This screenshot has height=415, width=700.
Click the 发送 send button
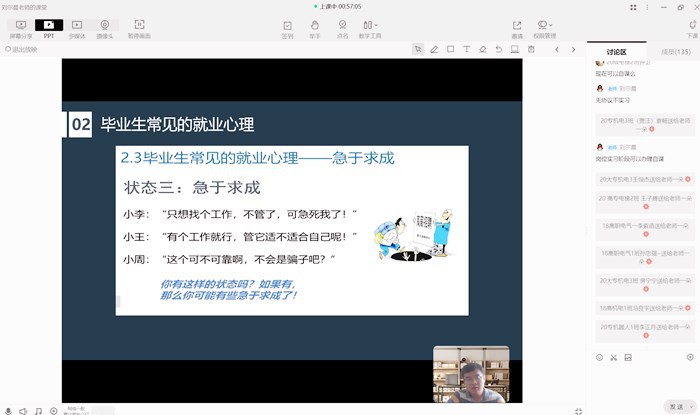coord(676,408)
